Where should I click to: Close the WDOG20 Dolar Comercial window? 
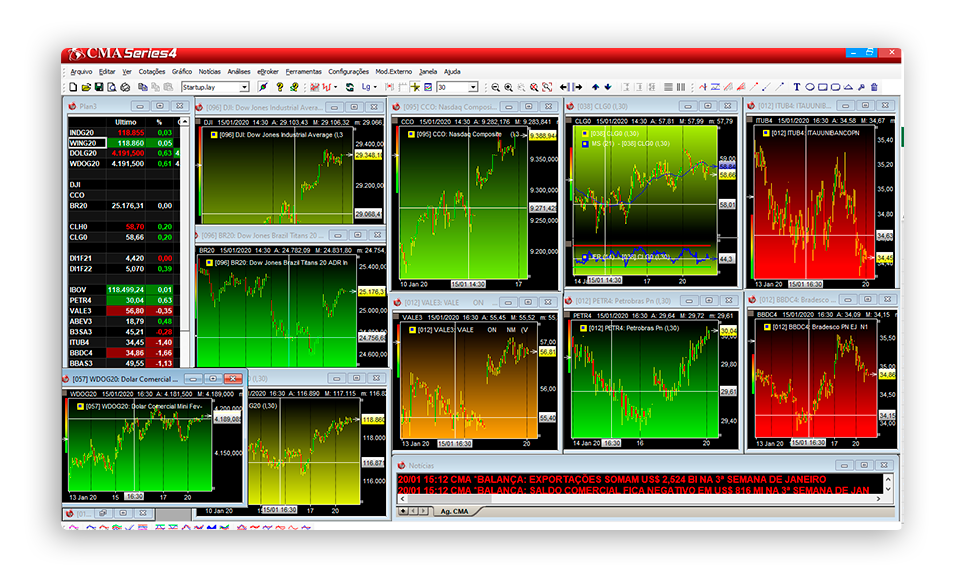tap(233, 379)
